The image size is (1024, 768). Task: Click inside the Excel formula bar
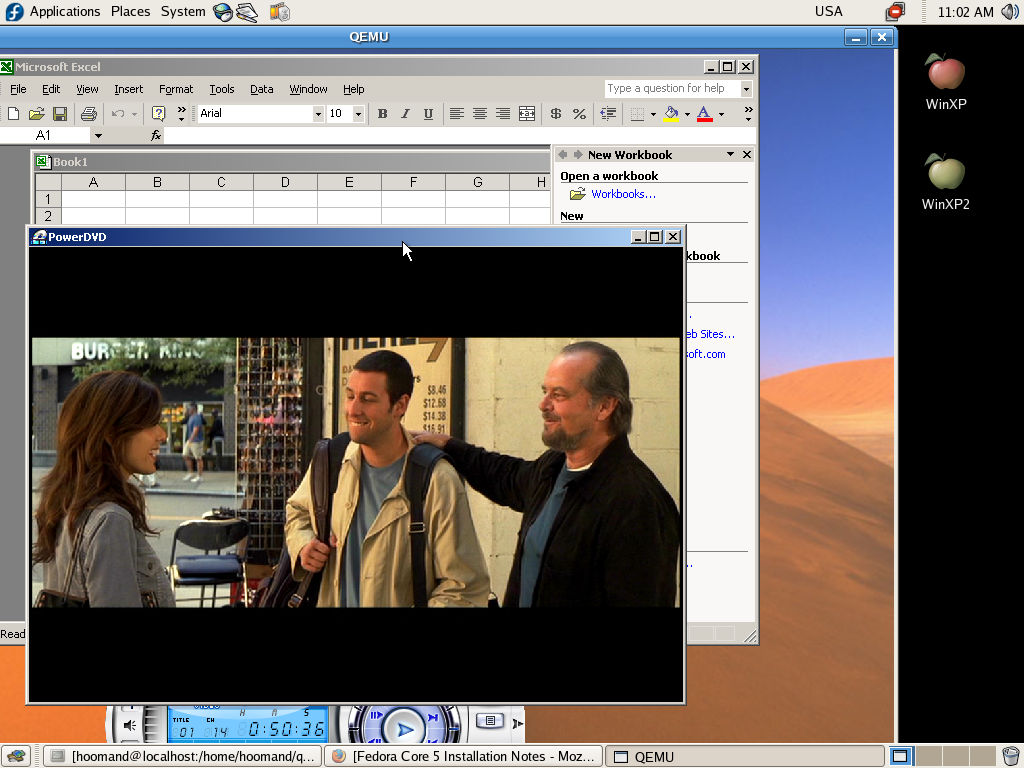click(x=459, y=135)
